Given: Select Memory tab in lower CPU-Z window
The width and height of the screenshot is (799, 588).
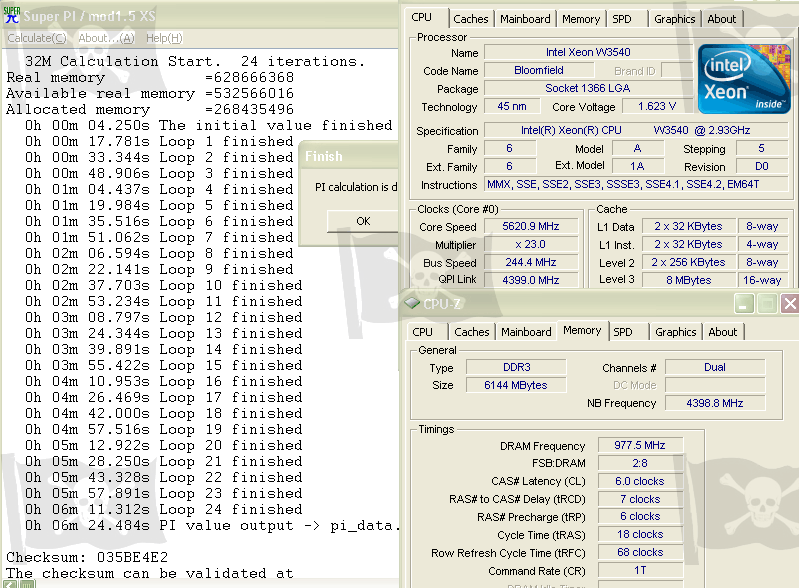Looking at the screenshot, I should click(582, 330).
